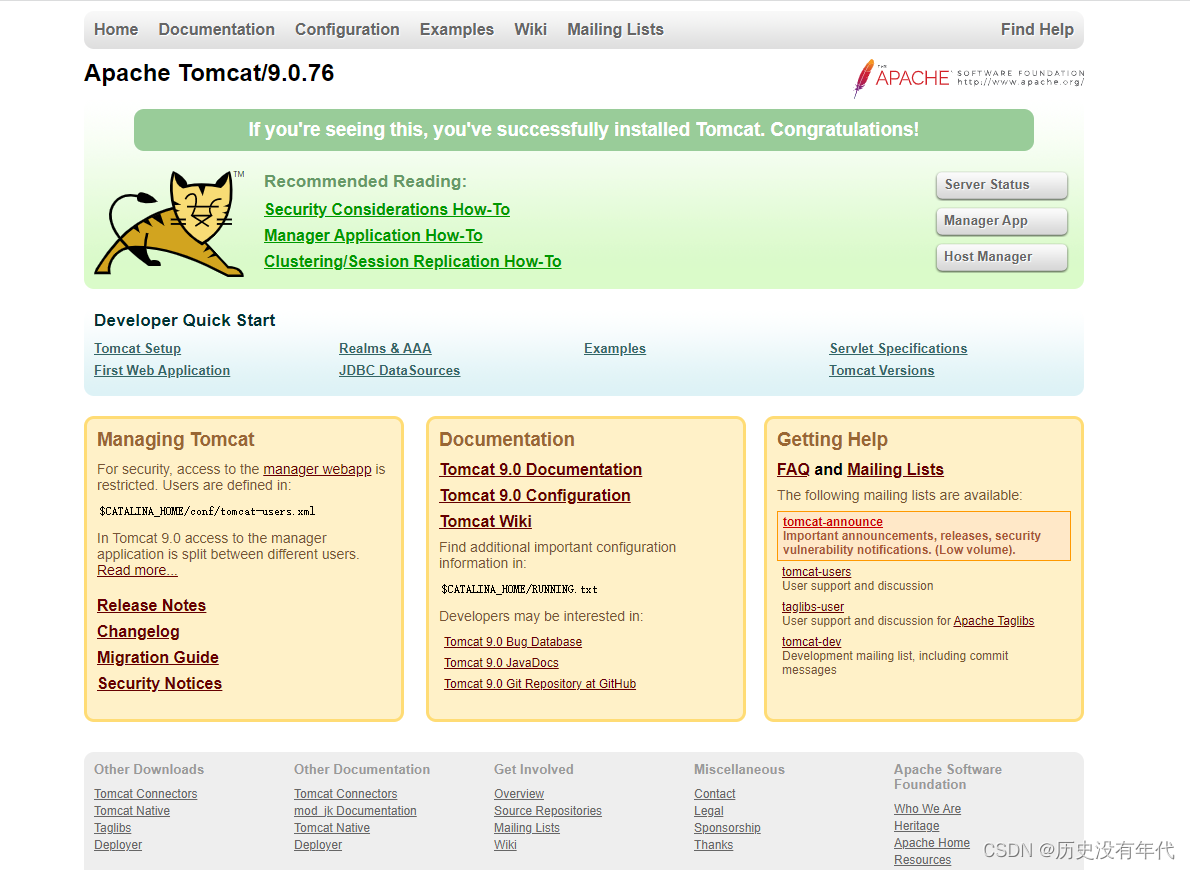Image resolution: width=1190 pixels, height=870 pixels.
Task: Open Manager Application How-To link
Action: coord(373,235)
